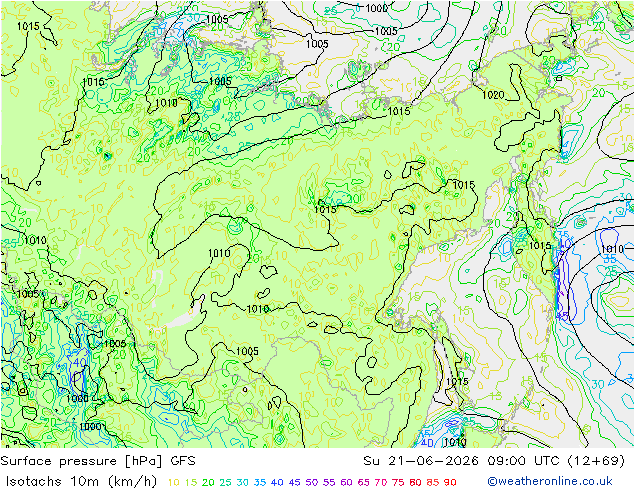The height and width of the screenshot is (490, 634).
Task: Click the green isotach legend value 20
Action: point(208,482)
